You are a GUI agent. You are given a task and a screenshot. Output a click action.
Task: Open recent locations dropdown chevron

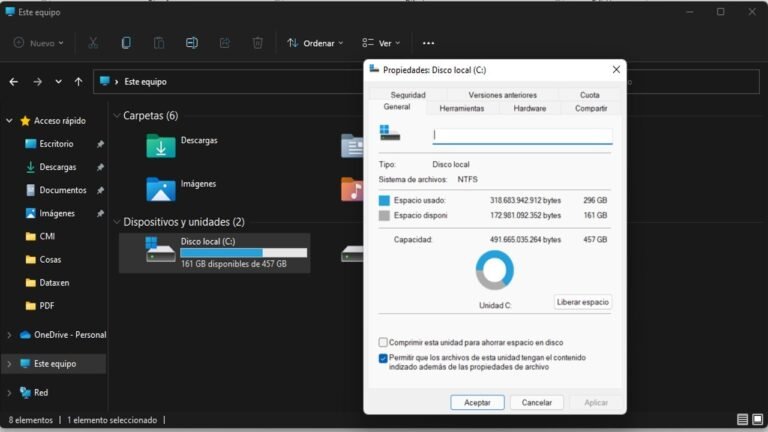pos(58,82)
